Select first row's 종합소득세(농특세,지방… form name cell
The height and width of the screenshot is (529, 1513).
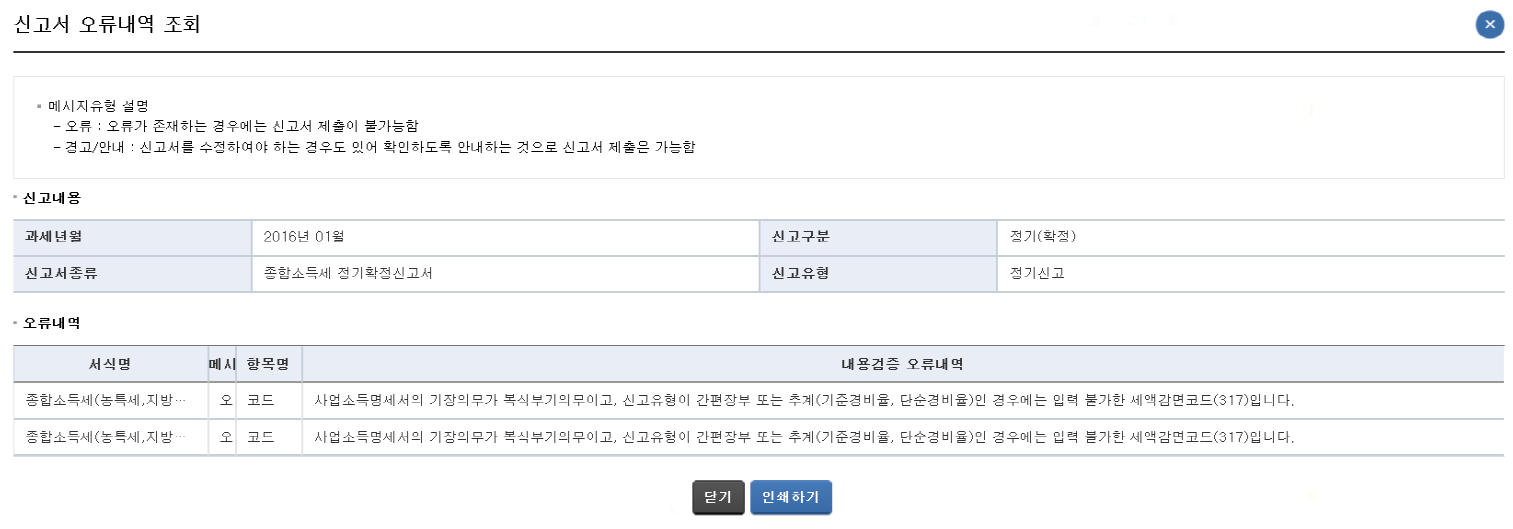[x=107, y=401]
